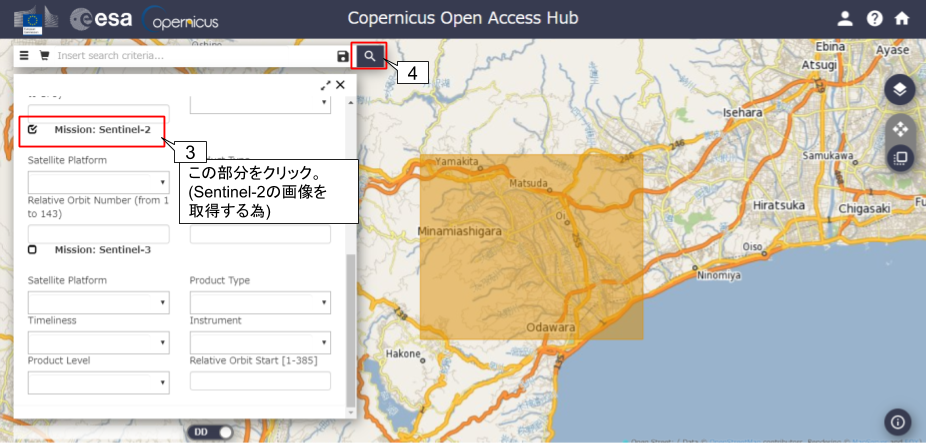The width and height of the screenshot is (928, 443).
Task: Show map attribution info icon
Action: 898,422
